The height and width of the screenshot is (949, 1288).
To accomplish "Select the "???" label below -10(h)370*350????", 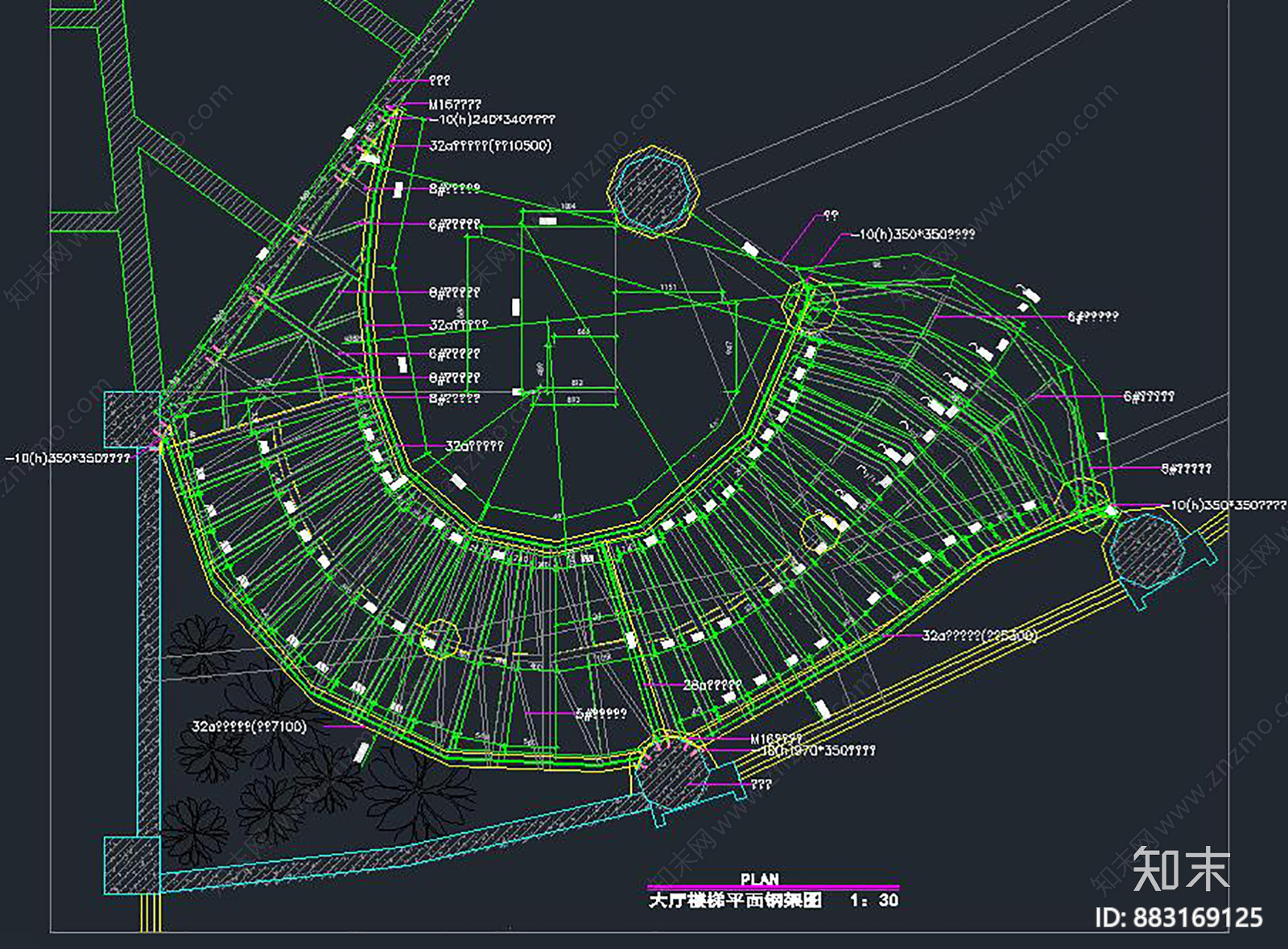I will click(x=762, y=783).
